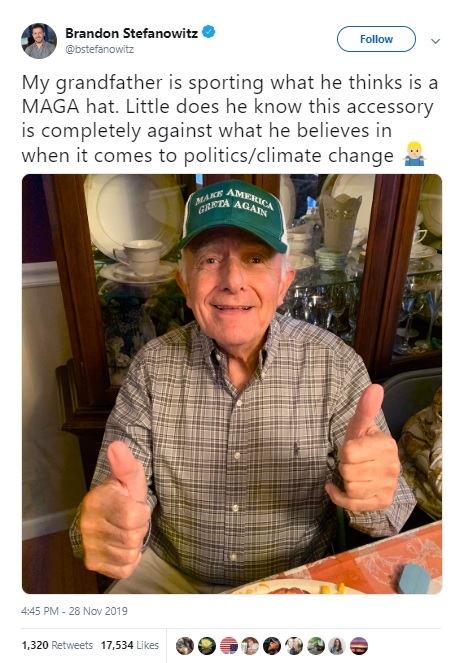Open the grandfather photo in the tweet
461x663 pixels.
coord(232,384)
